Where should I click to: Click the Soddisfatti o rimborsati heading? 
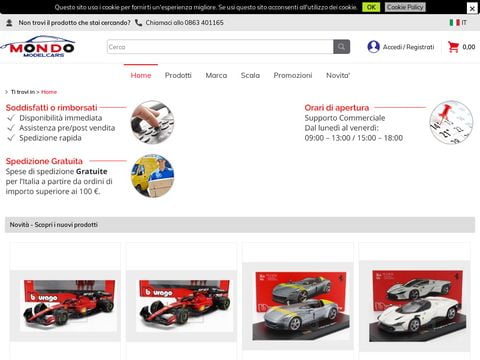[x=51, y=108]
